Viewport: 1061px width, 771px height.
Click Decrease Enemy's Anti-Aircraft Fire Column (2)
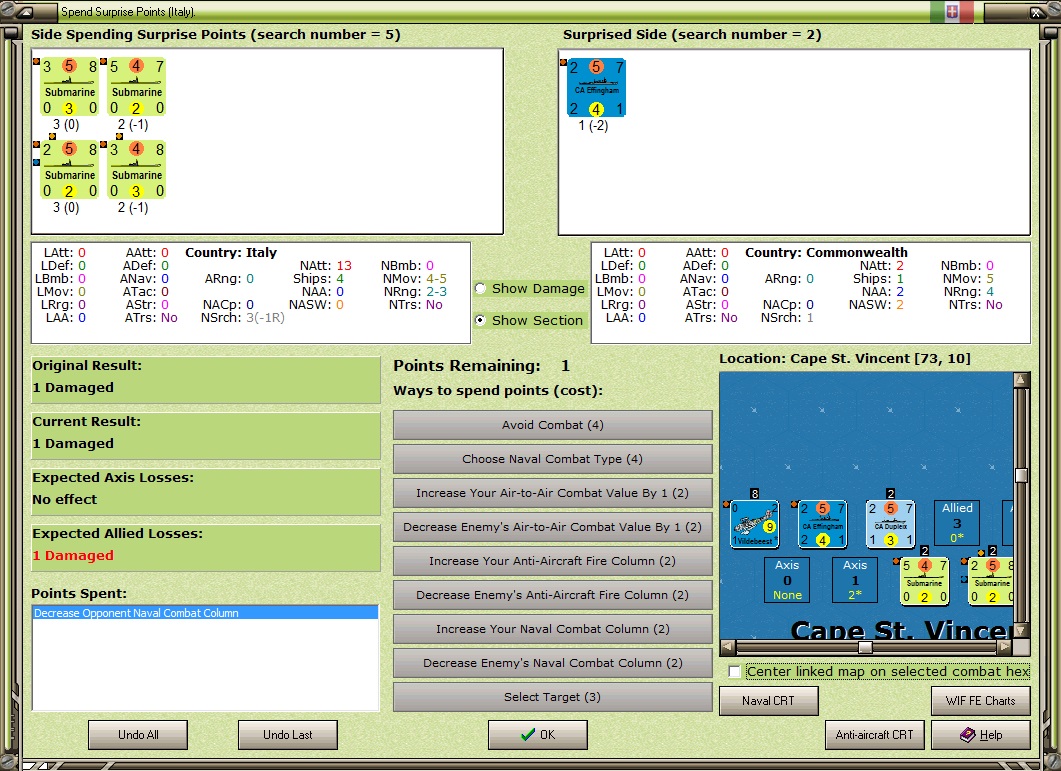pyautogui.click(x=552, y=595)
